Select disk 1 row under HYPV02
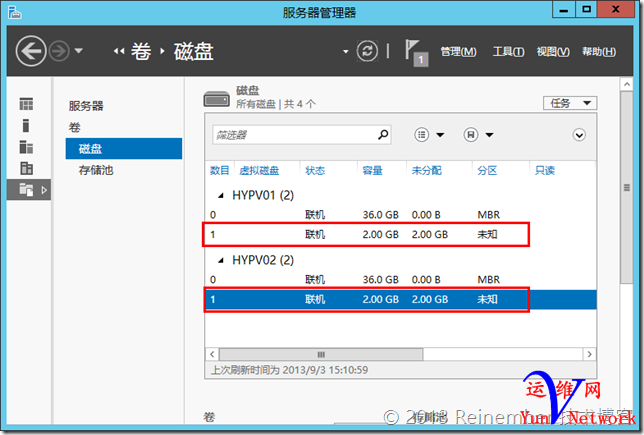The width and height of the screenshot is (644, 435). (400, 299)
